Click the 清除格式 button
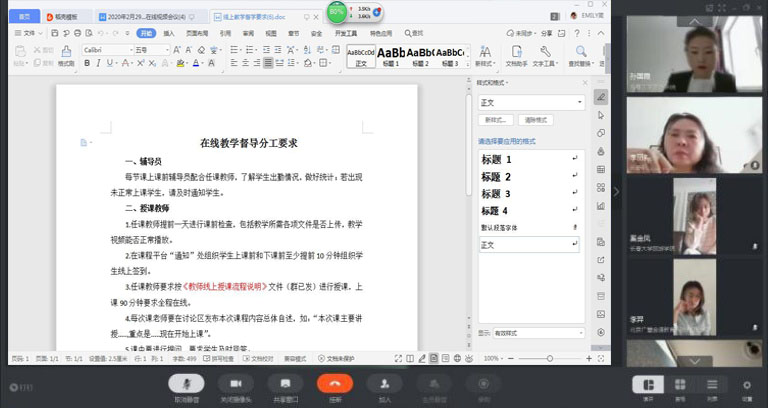 click(x=537, y=120)
